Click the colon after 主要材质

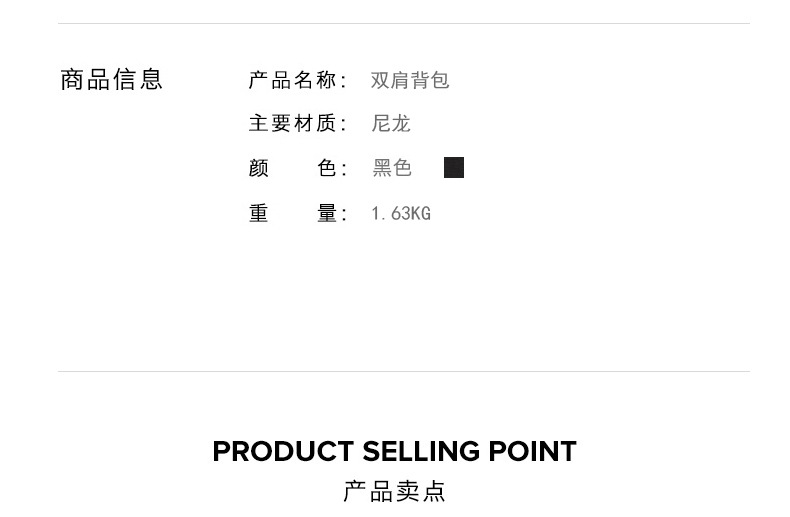pyautogui.click(x=345, y=124)
